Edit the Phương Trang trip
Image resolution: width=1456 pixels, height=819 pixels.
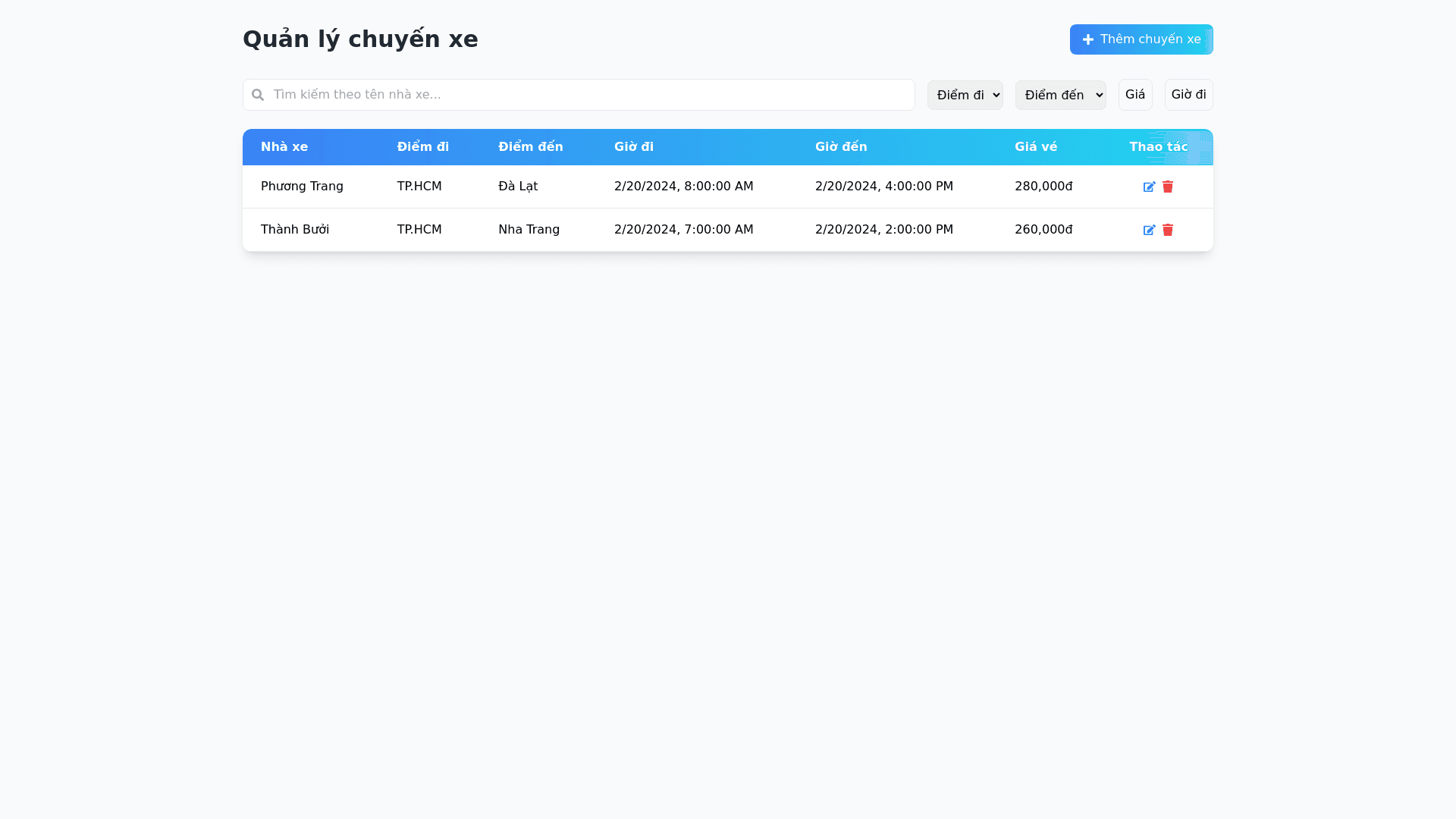point(1149,187)
